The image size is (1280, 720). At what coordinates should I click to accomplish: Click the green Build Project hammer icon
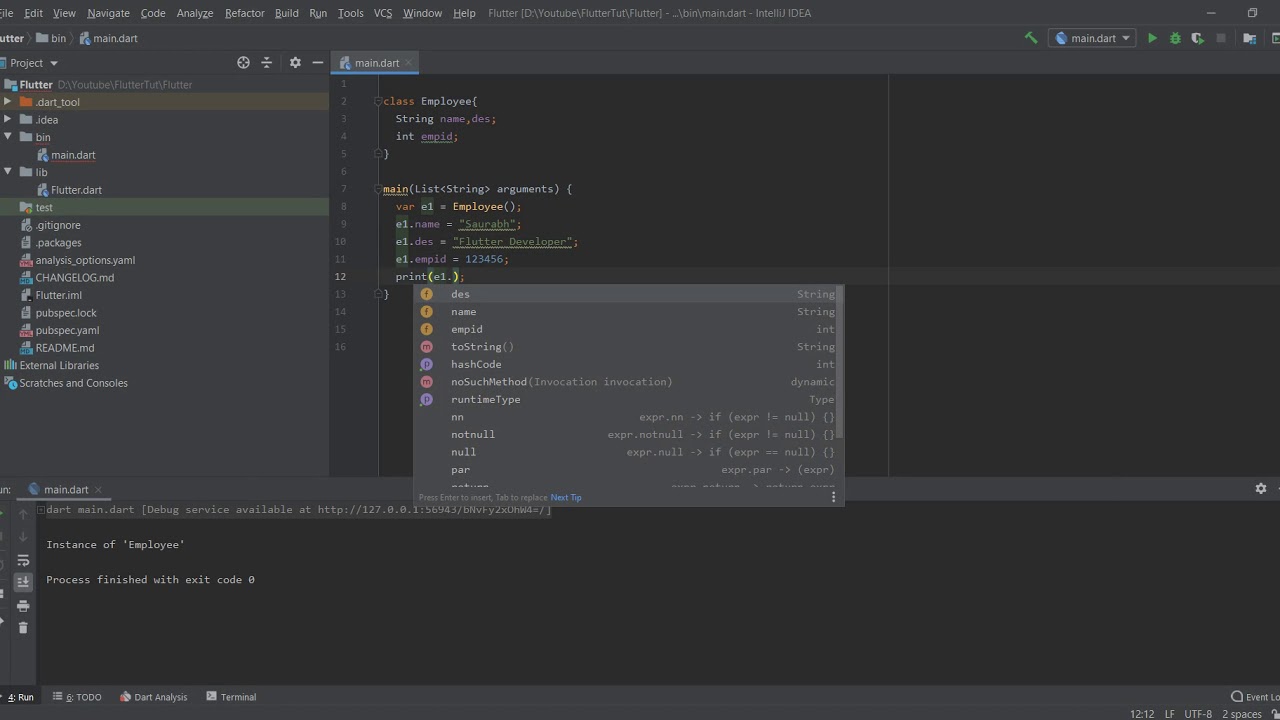pyautogui.click(x=1031, y=38)
